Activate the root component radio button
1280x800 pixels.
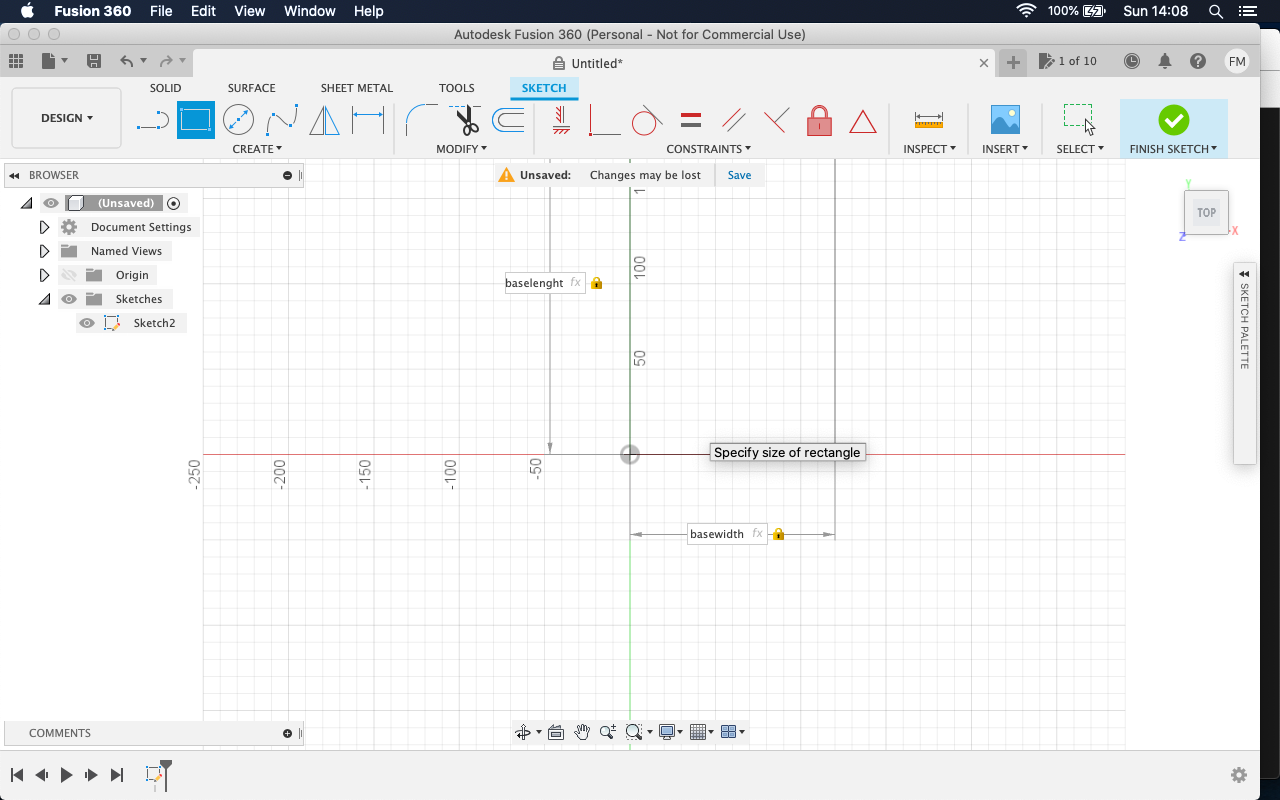(x=174, y=203)
